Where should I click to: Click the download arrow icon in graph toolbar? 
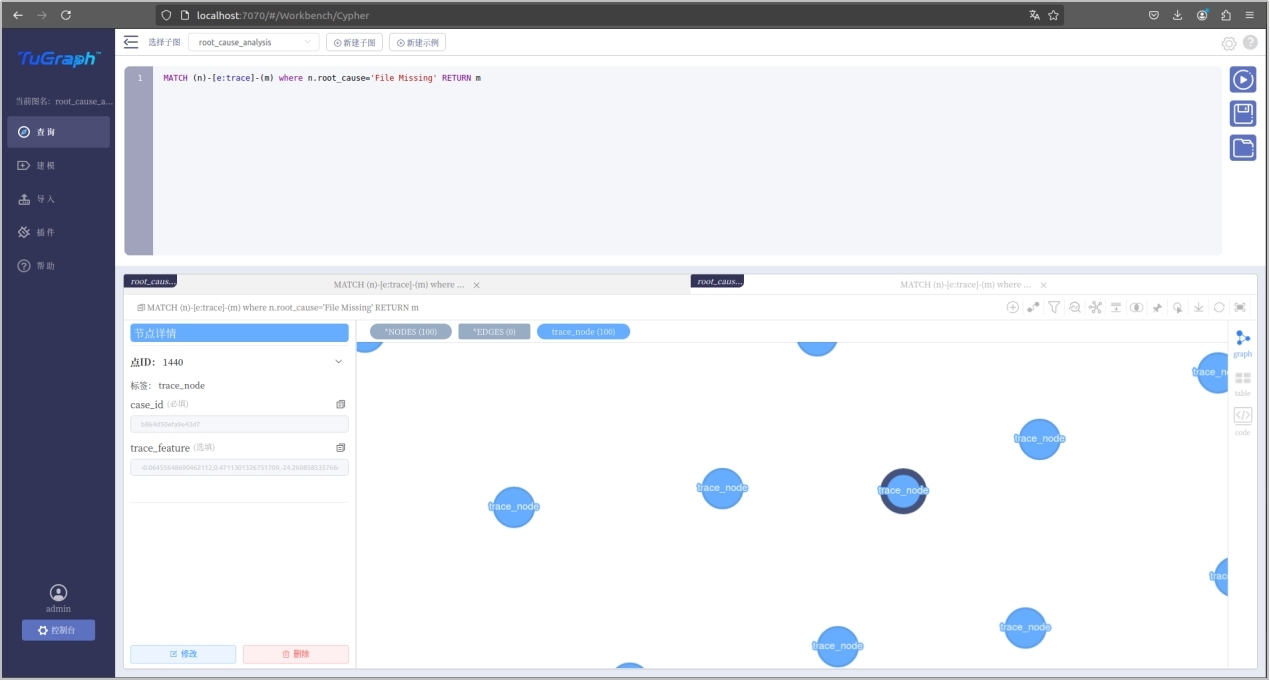click(x=1198, y=308)
